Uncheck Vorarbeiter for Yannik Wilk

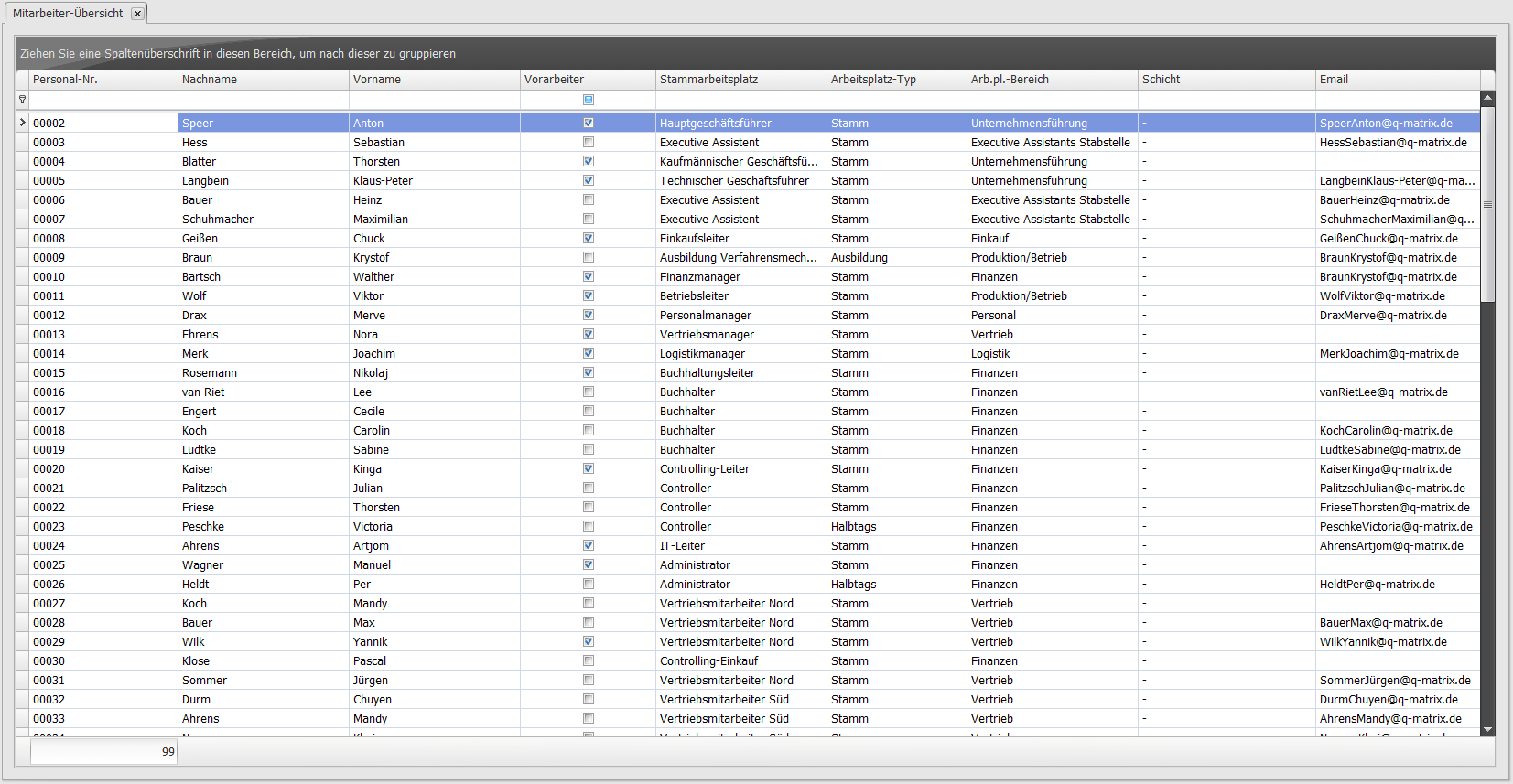coord(589,641)
